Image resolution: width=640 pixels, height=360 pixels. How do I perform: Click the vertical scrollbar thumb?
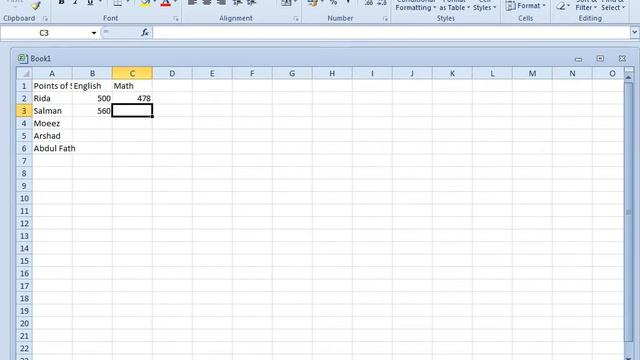pos(629,212)
